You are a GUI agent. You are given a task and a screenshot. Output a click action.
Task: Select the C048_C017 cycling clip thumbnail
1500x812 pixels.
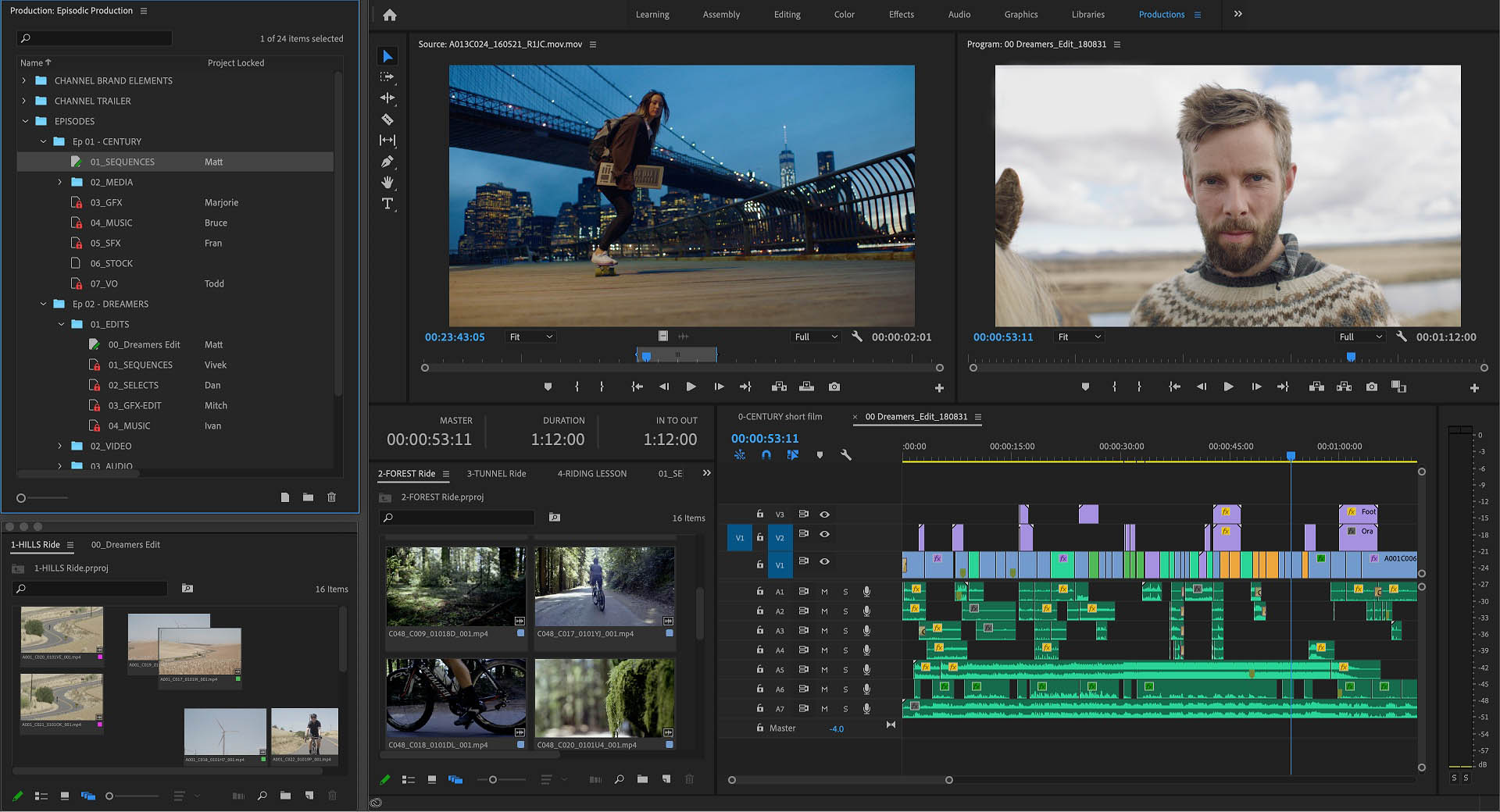click(604, 586)
